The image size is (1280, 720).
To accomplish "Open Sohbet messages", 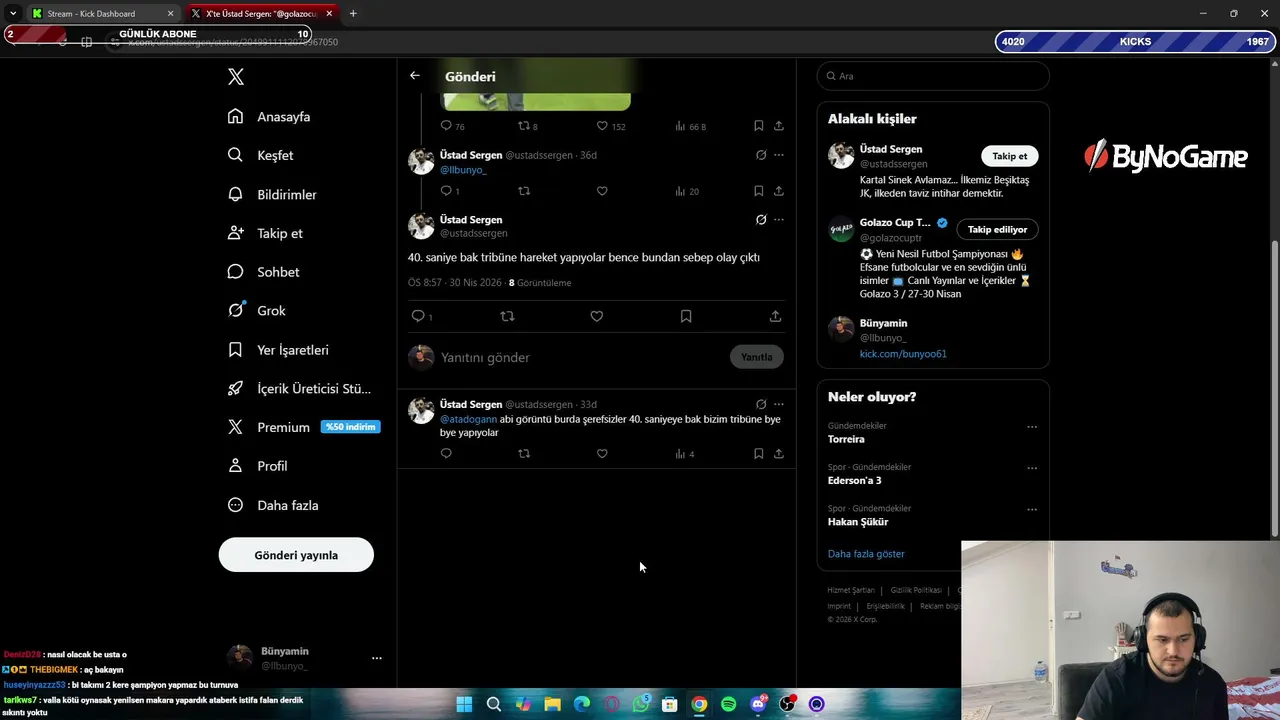I will click(263, 272).
